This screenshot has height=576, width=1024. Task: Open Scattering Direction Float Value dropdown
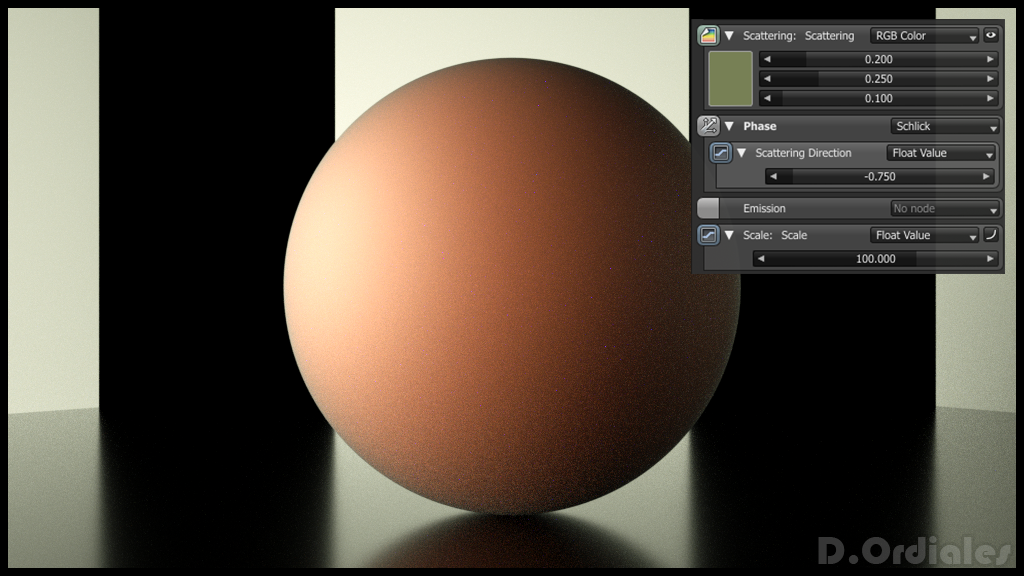(941, 153)
